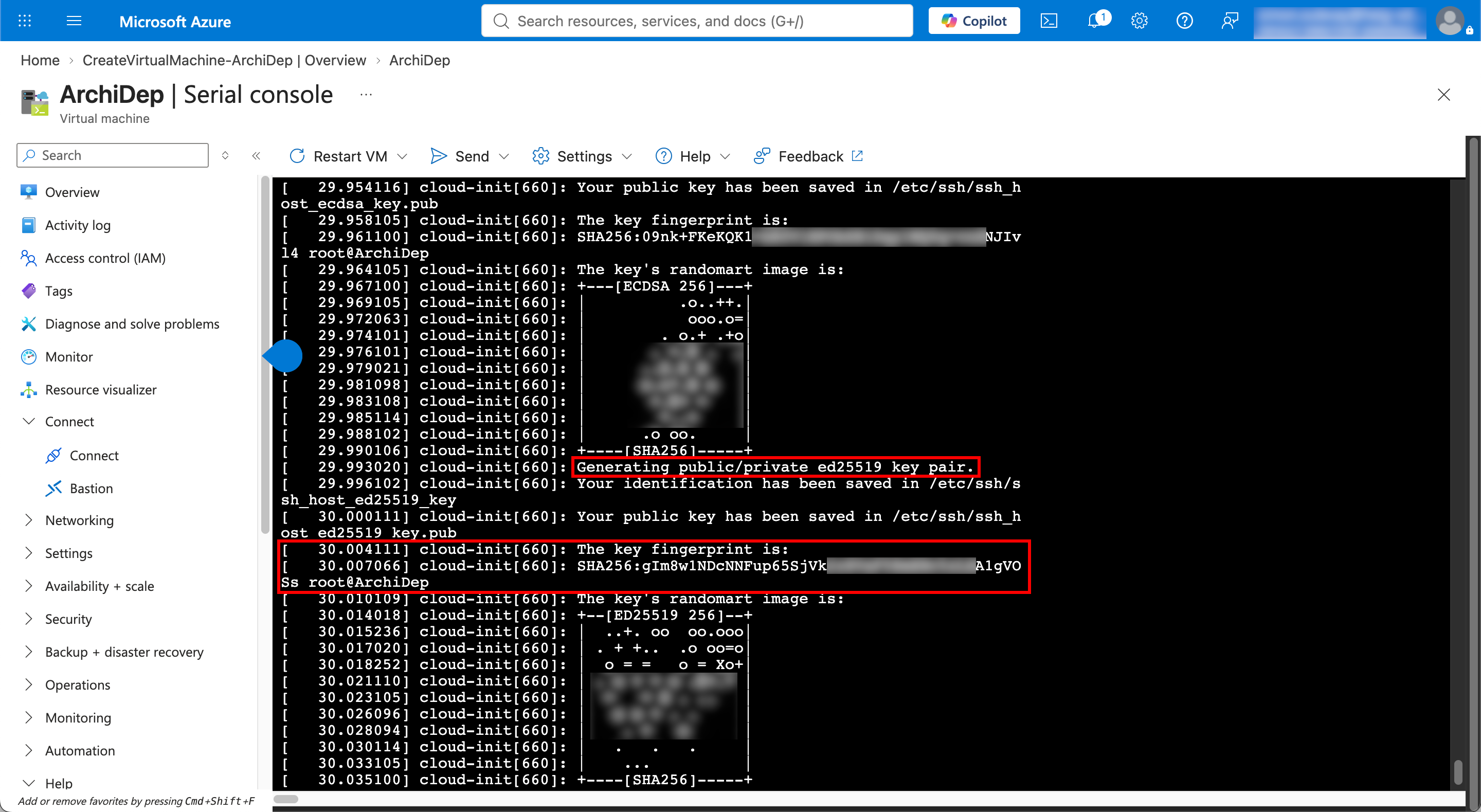Expand the sidebar Settings group
Viewport: 1481px width, 812px height.
pos(29,553)
